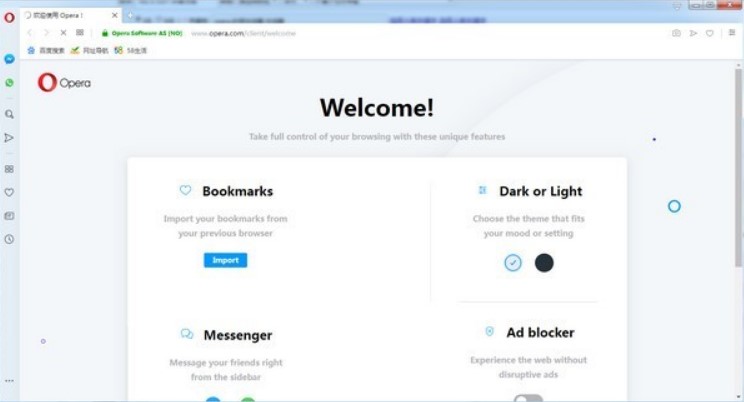Click the Ad blocker heading
744x402 pixels.
click(540, 333)
